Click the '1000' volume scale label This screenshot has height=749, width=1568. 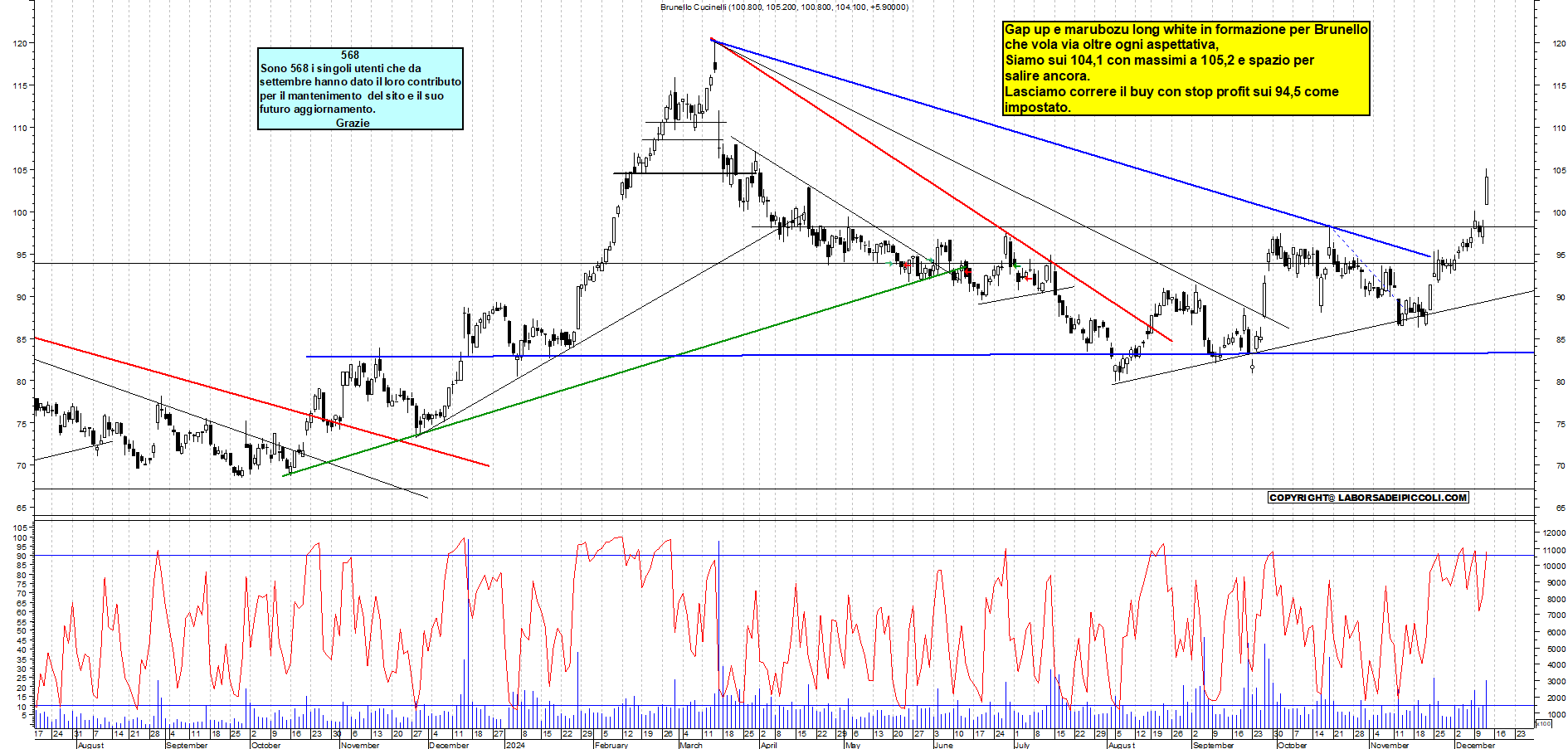pos(1556,714)
